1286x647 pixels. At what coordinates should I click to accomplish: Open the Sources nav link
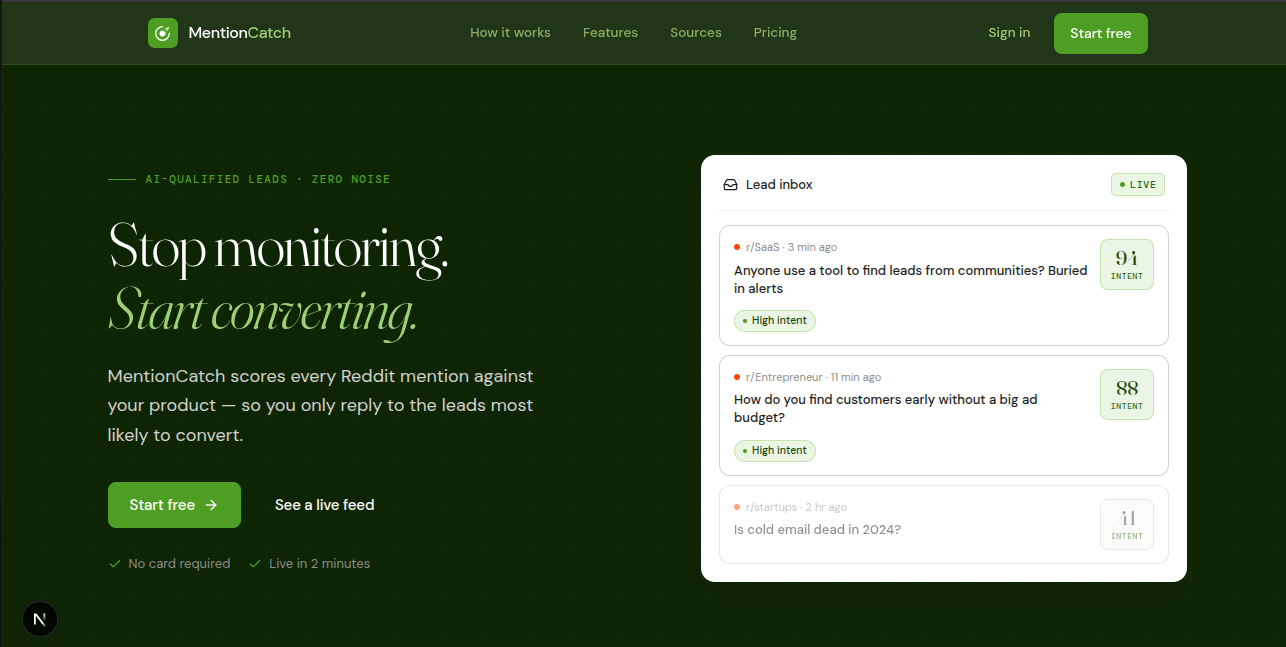click(696, 33)
